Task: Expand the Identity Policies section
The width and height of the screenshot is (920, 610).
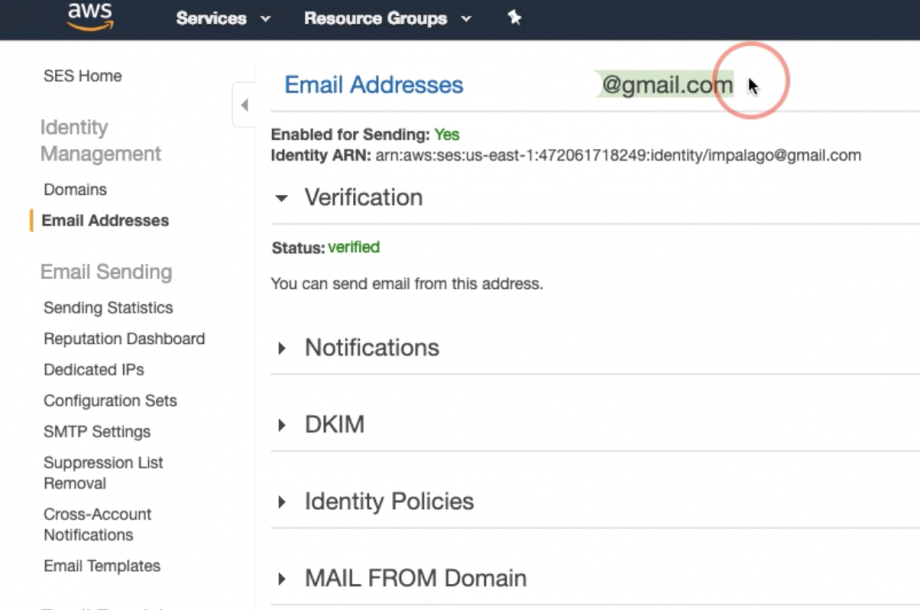Action: pyautogui.click(x=282, y=502)
